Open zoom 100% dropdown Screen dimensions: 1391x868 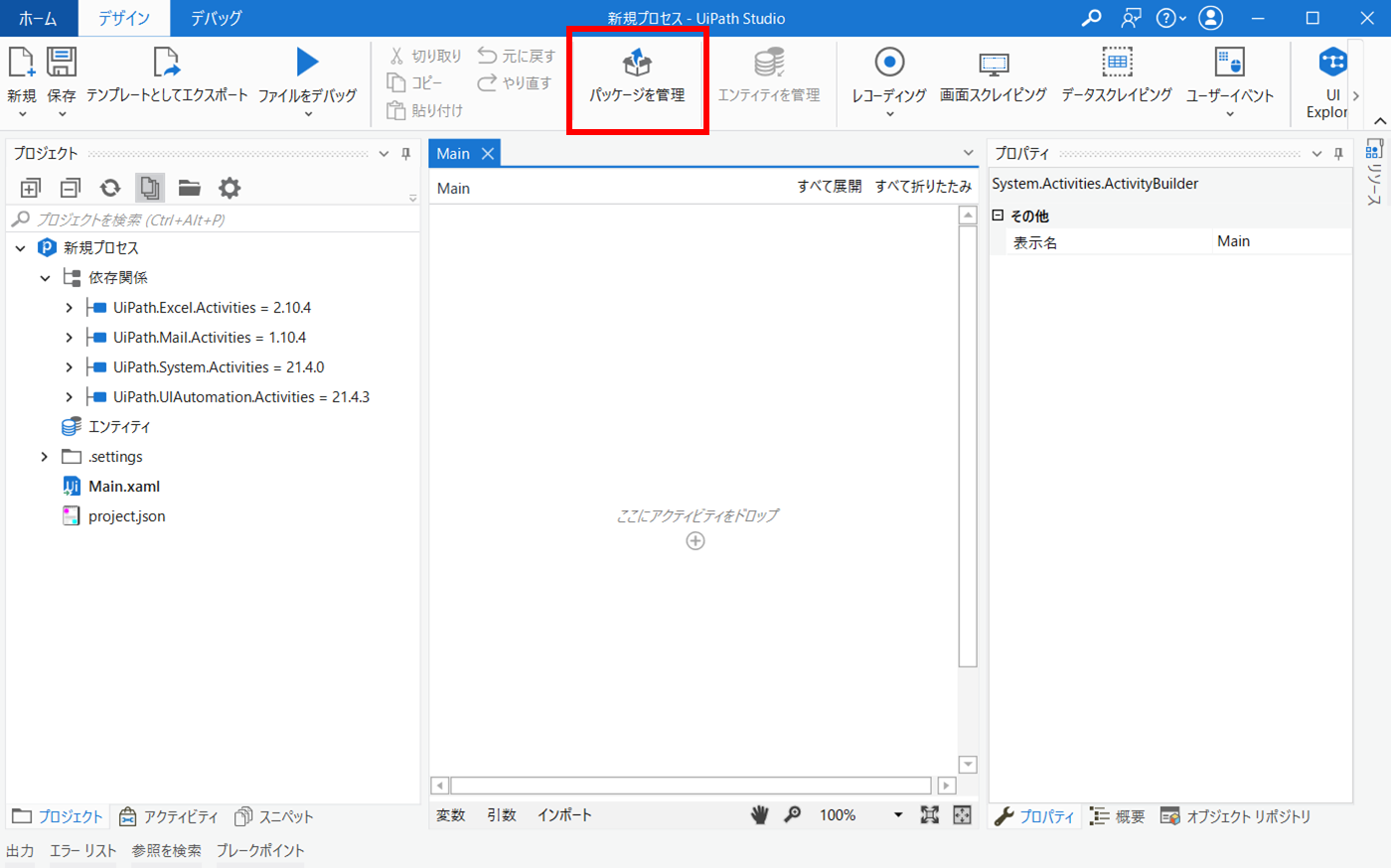898,814
